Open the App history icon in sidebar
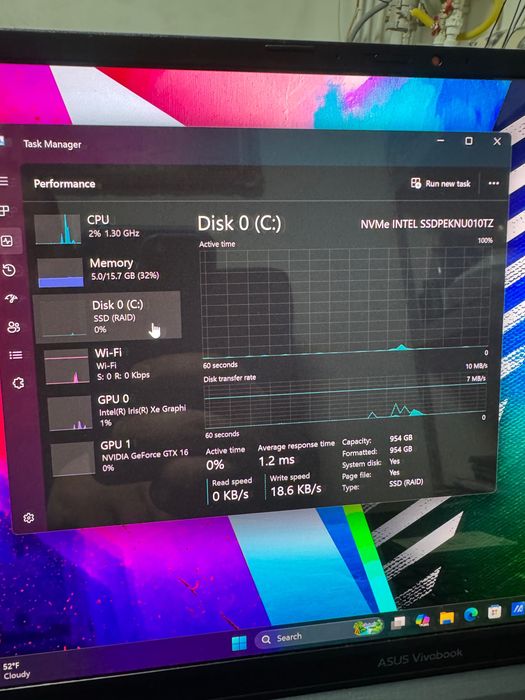Viewport: 525px width, 700px height. coord(9,270)
